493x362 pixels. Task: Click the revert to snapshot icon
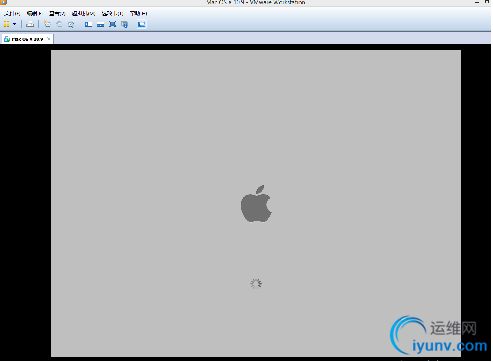click(x=59, y=24)
